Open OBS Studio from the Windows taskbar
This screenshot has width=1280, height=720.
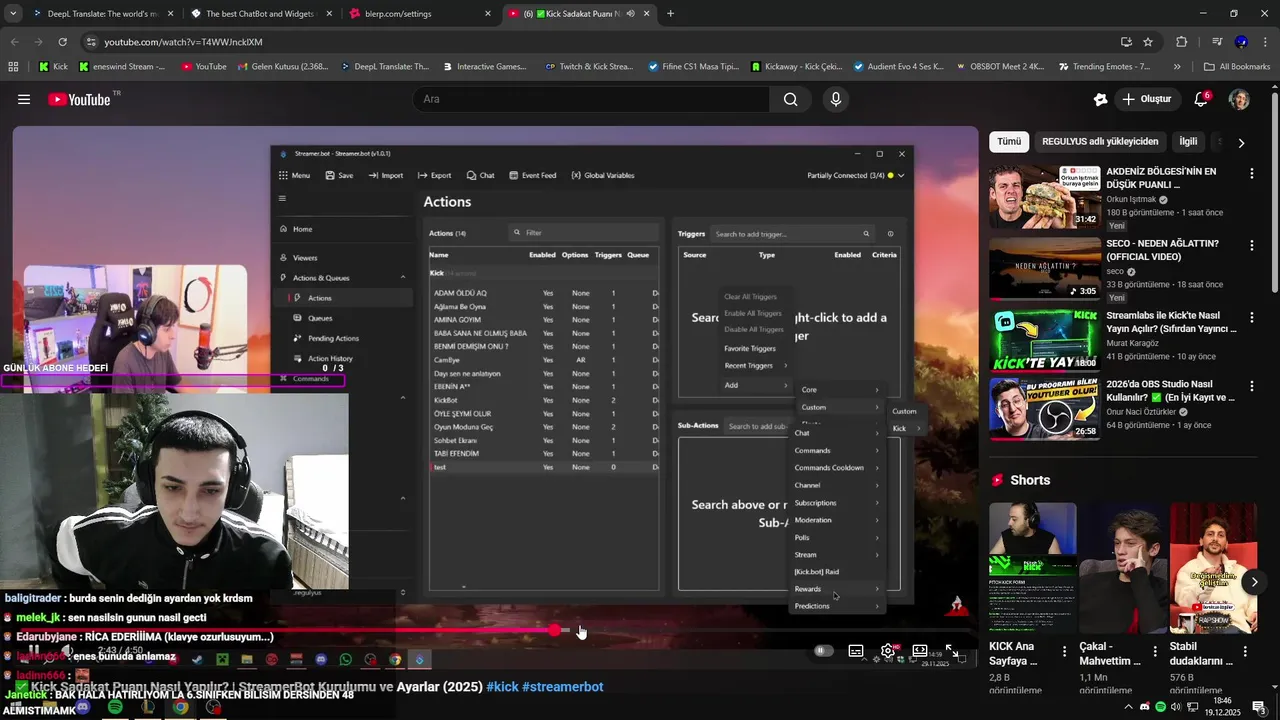pyautogui.click(x=213, y=707)
